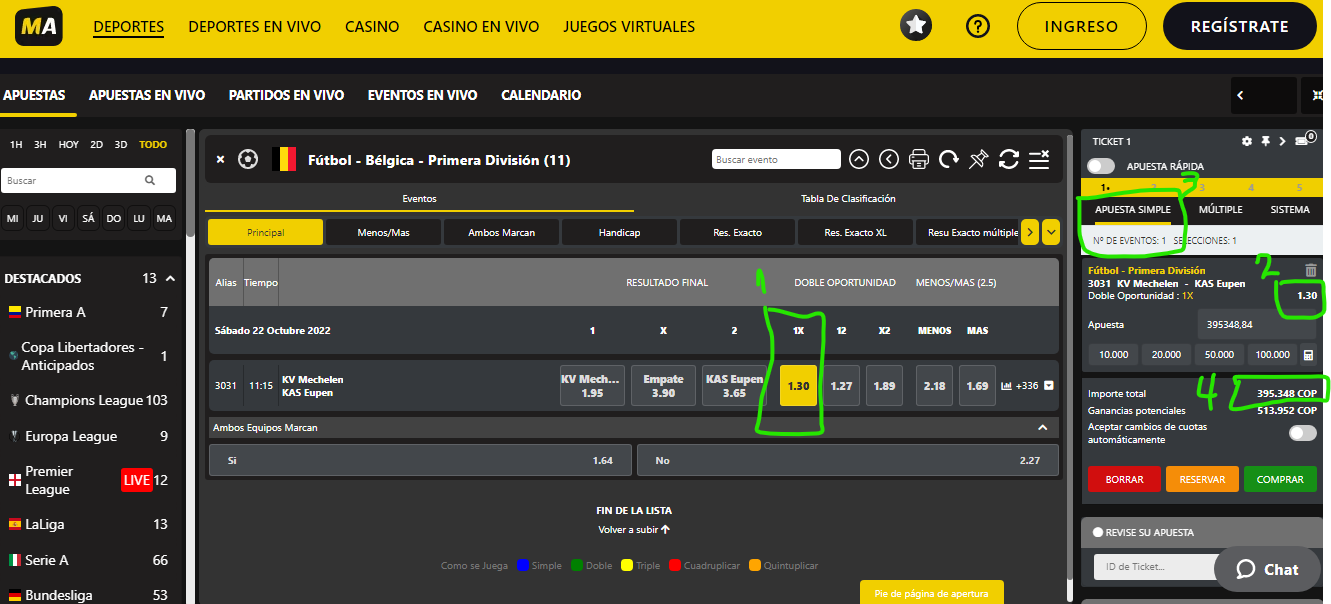Toggle the Apuesta Rápida switch
Screen dimensions: 1331x604
(x=1101, y=166)
